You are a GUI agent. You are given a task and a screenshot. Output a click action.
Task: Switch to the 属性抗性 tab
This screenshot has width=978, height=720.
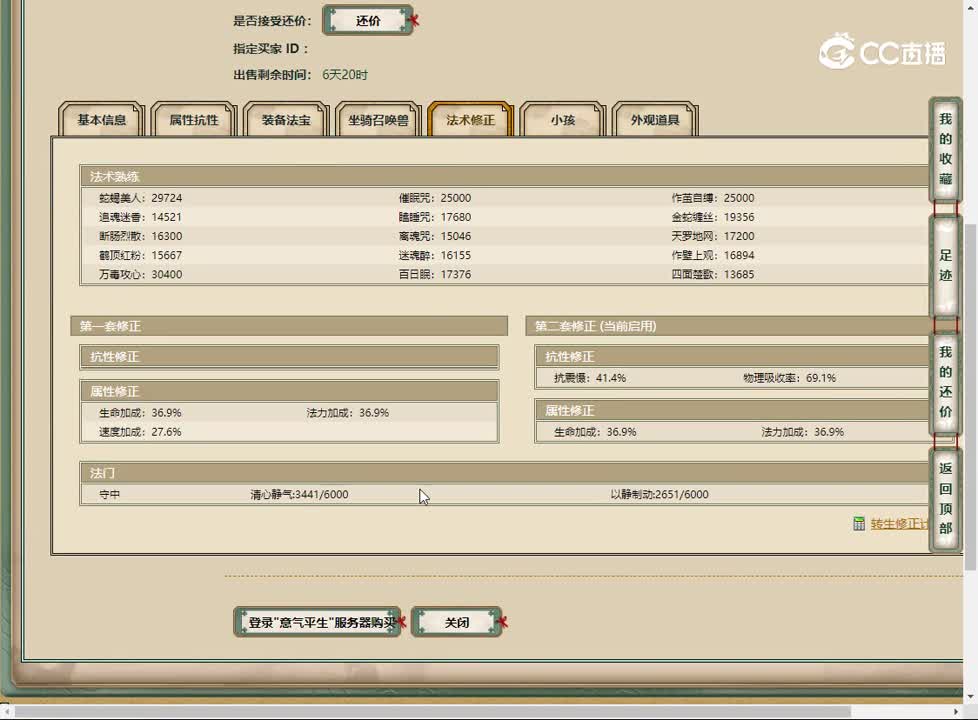coord(193,119)
